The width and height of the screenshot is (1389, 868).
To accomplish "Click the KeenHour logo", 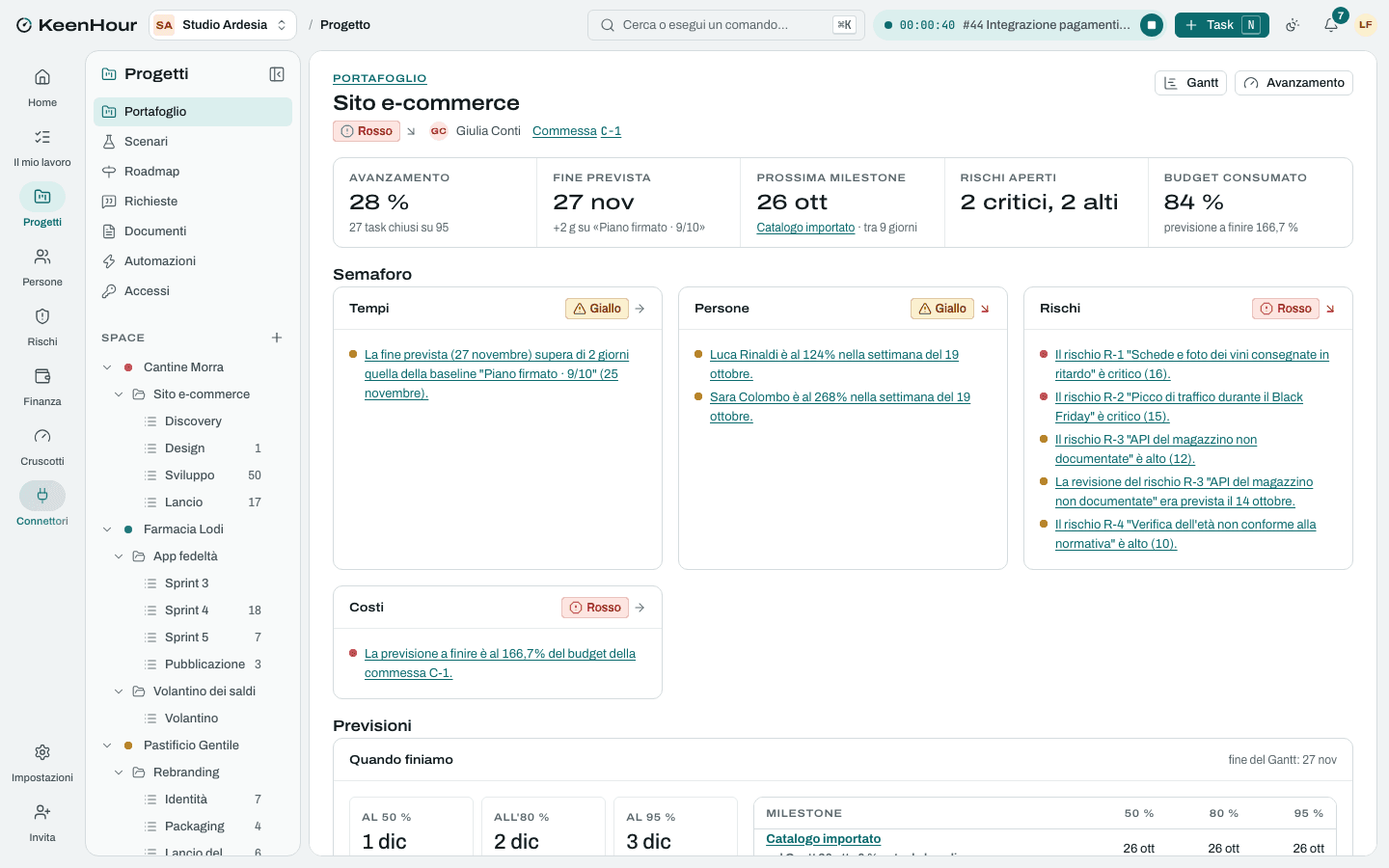I will [x=76, y=25].
